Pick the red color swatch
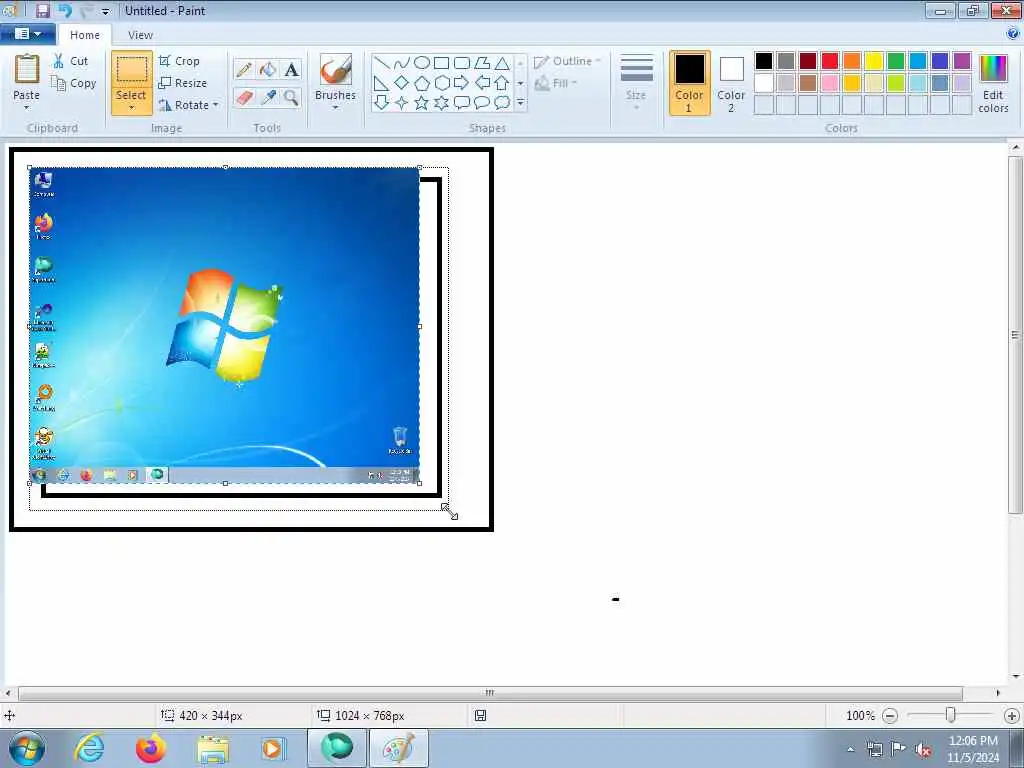The height and width of the screenshot is (768, 1024). click(x=830, y=61)
